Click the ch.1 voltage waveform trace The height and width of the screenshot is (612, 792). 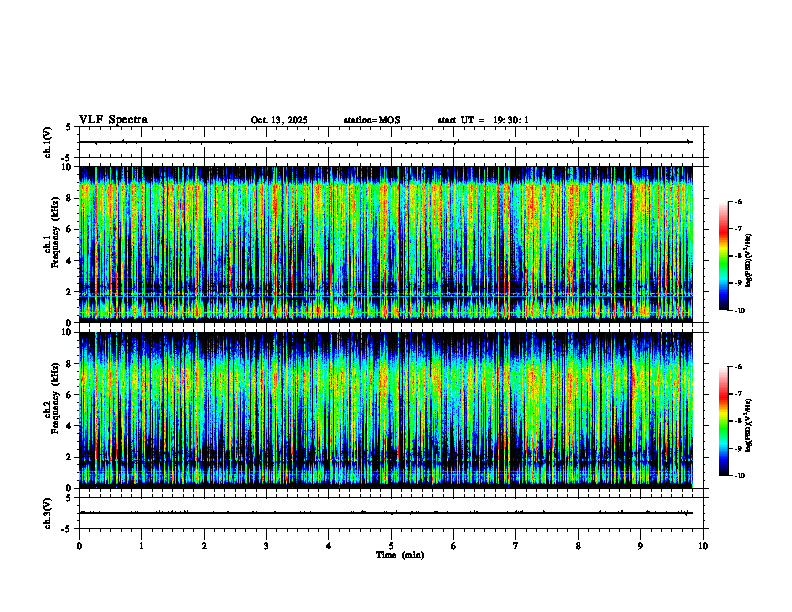386,142
